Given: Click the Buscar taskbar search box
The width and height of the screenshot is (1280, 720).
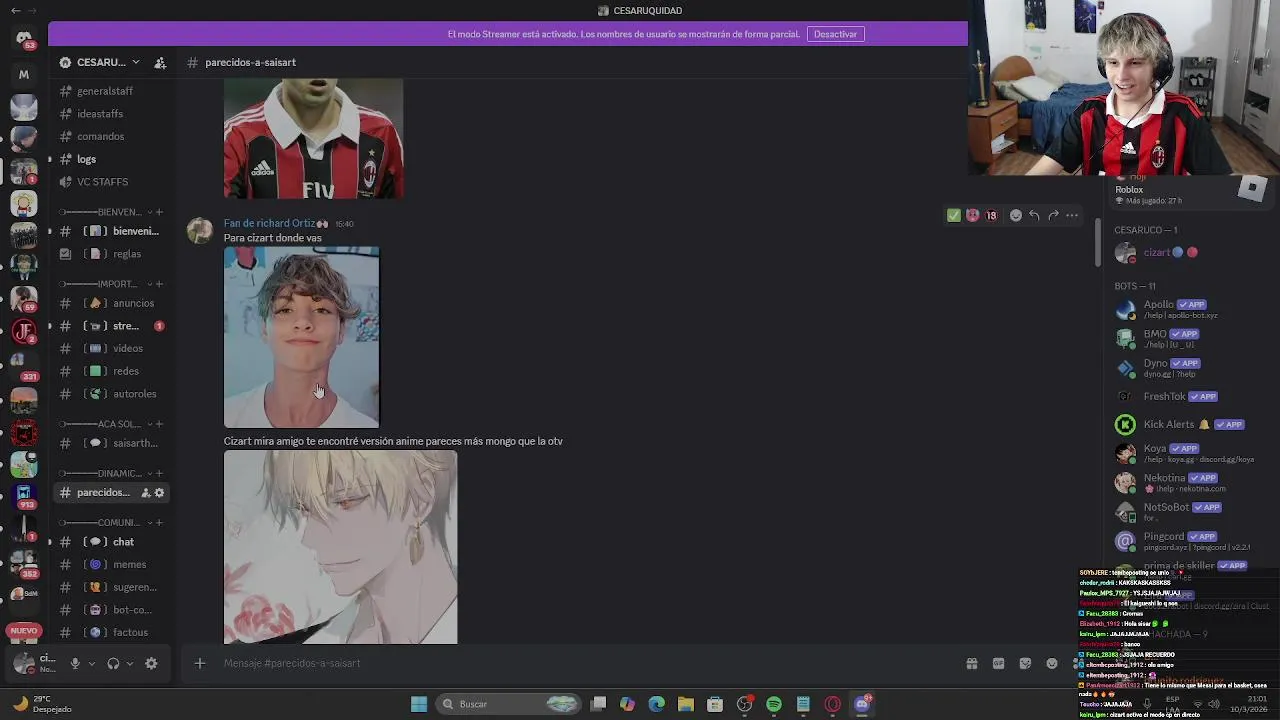Looking at the screenshot, I should pyautogui.click(x=510, y=704).
